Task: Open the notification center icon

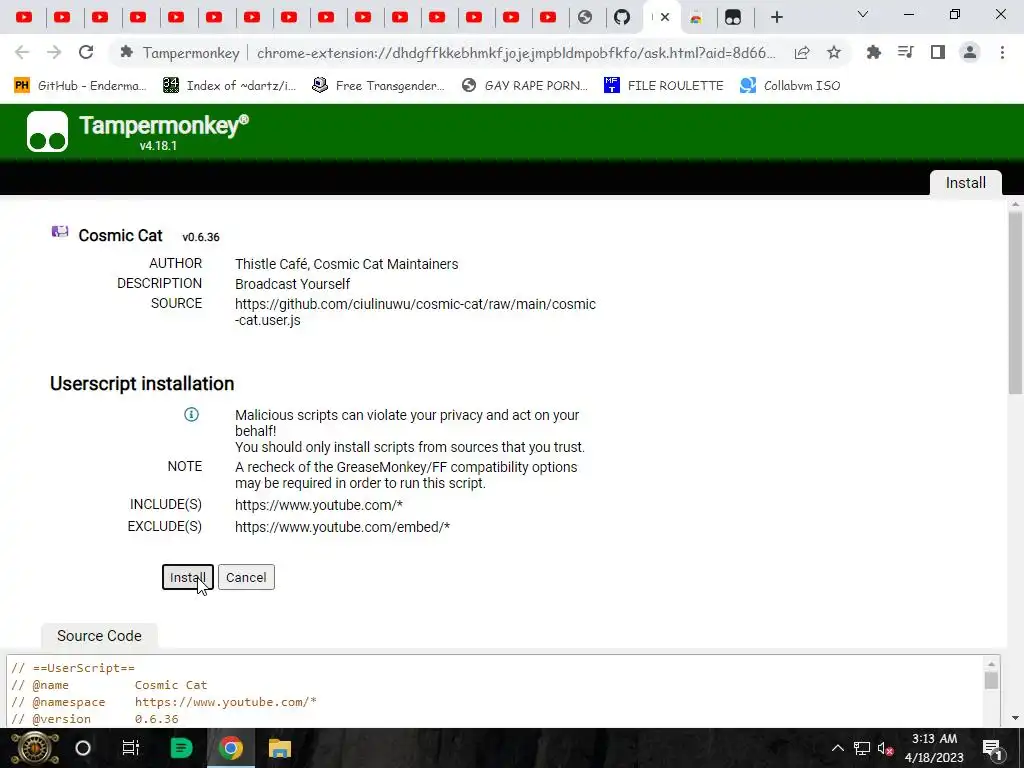Action: 992,748
